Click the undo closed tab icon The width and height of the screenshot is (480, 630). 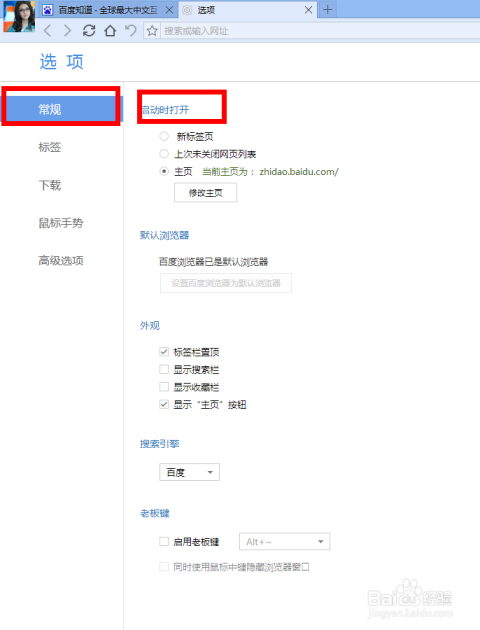(x=131, y=31)
